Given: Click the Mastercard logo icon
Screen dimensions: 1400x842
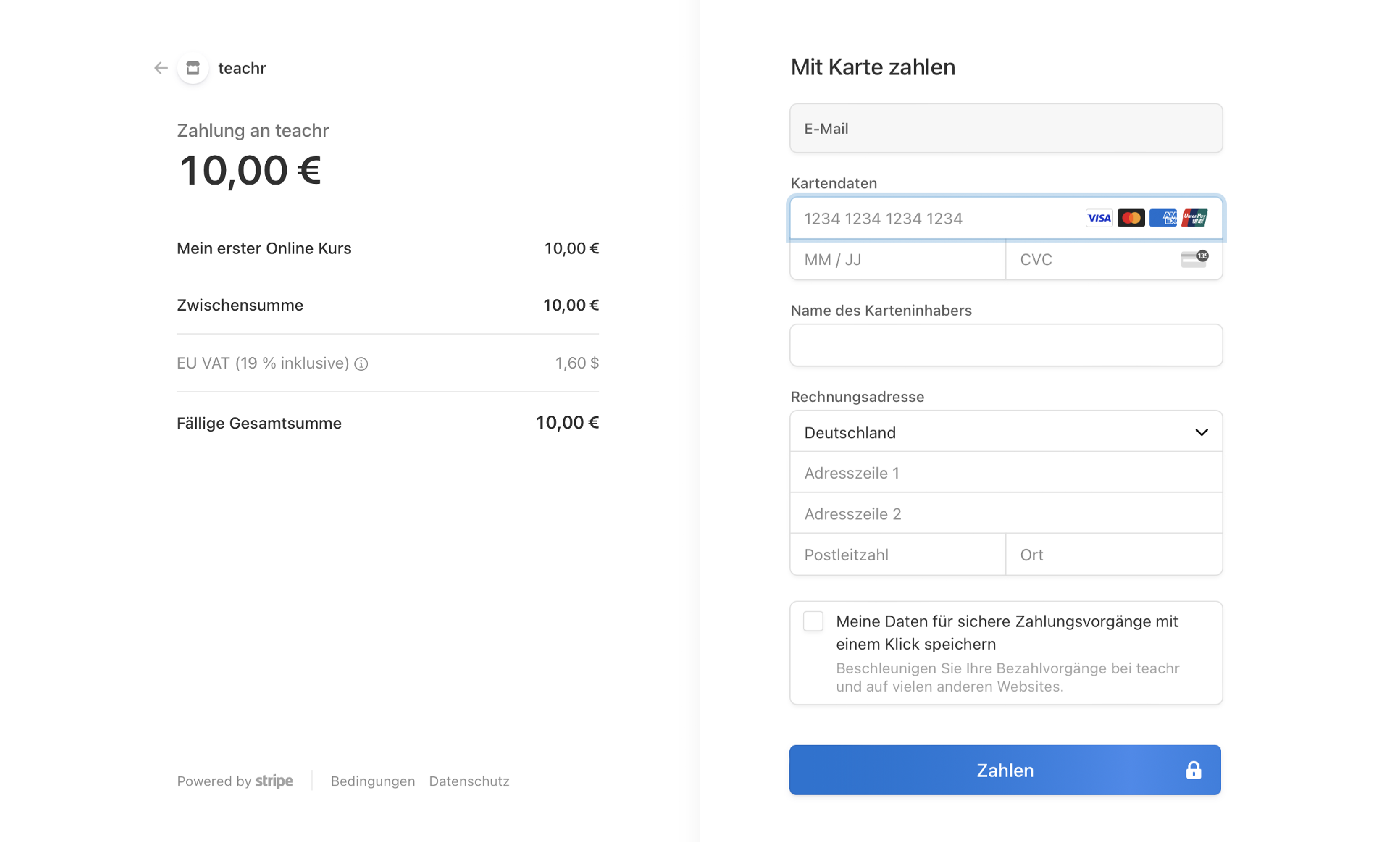Looking at the screenshot, I should (x=1130, y=218).
